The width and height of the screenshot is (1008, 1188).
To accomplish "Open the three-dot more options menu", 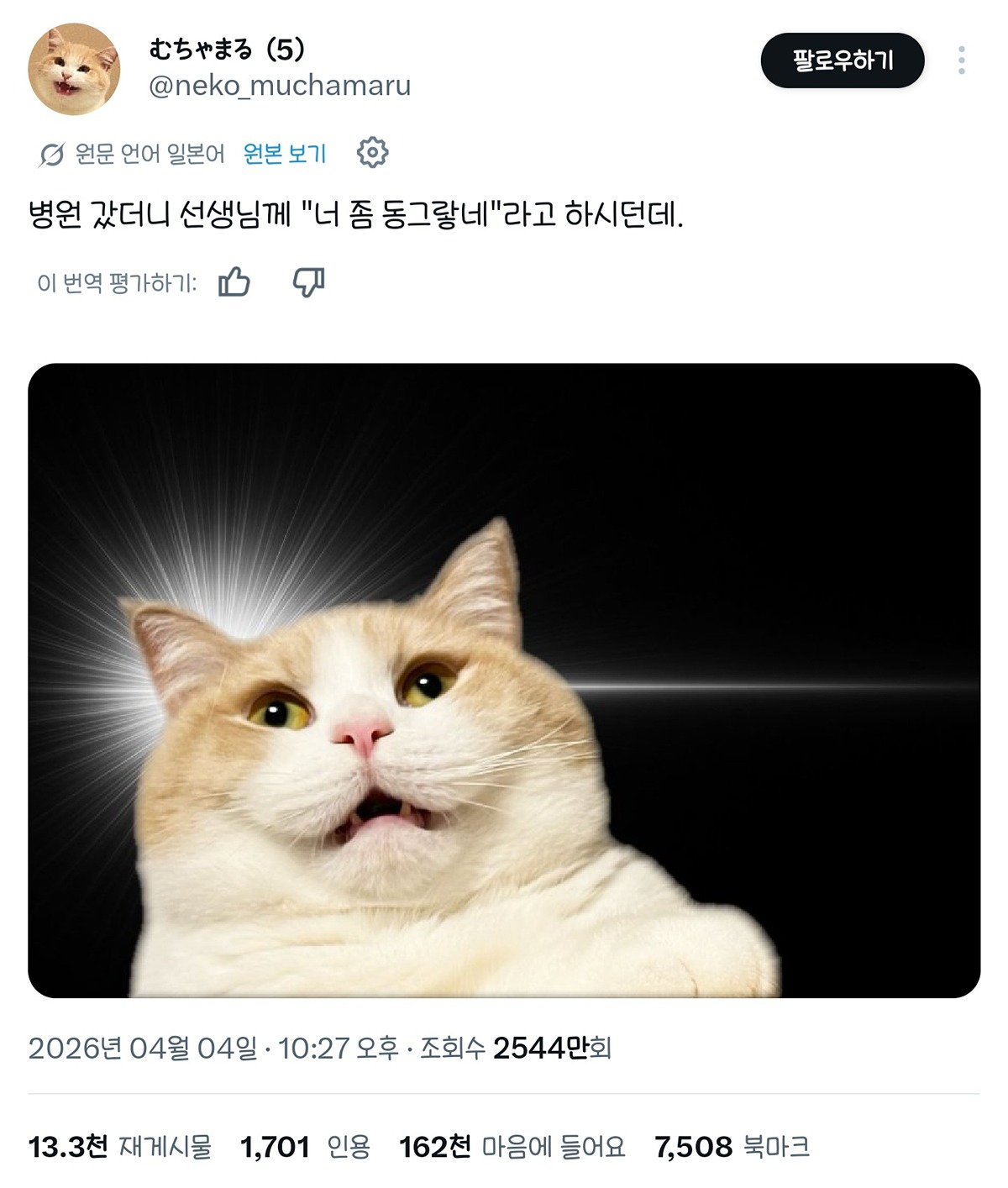I will coord(961,60).
